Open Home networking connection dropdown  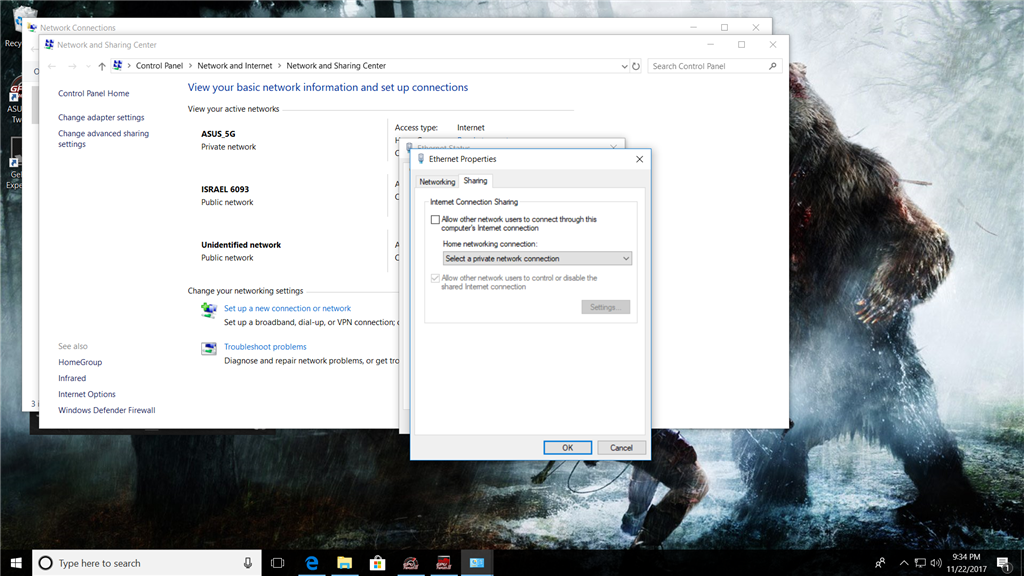click(x=537, y=259)
